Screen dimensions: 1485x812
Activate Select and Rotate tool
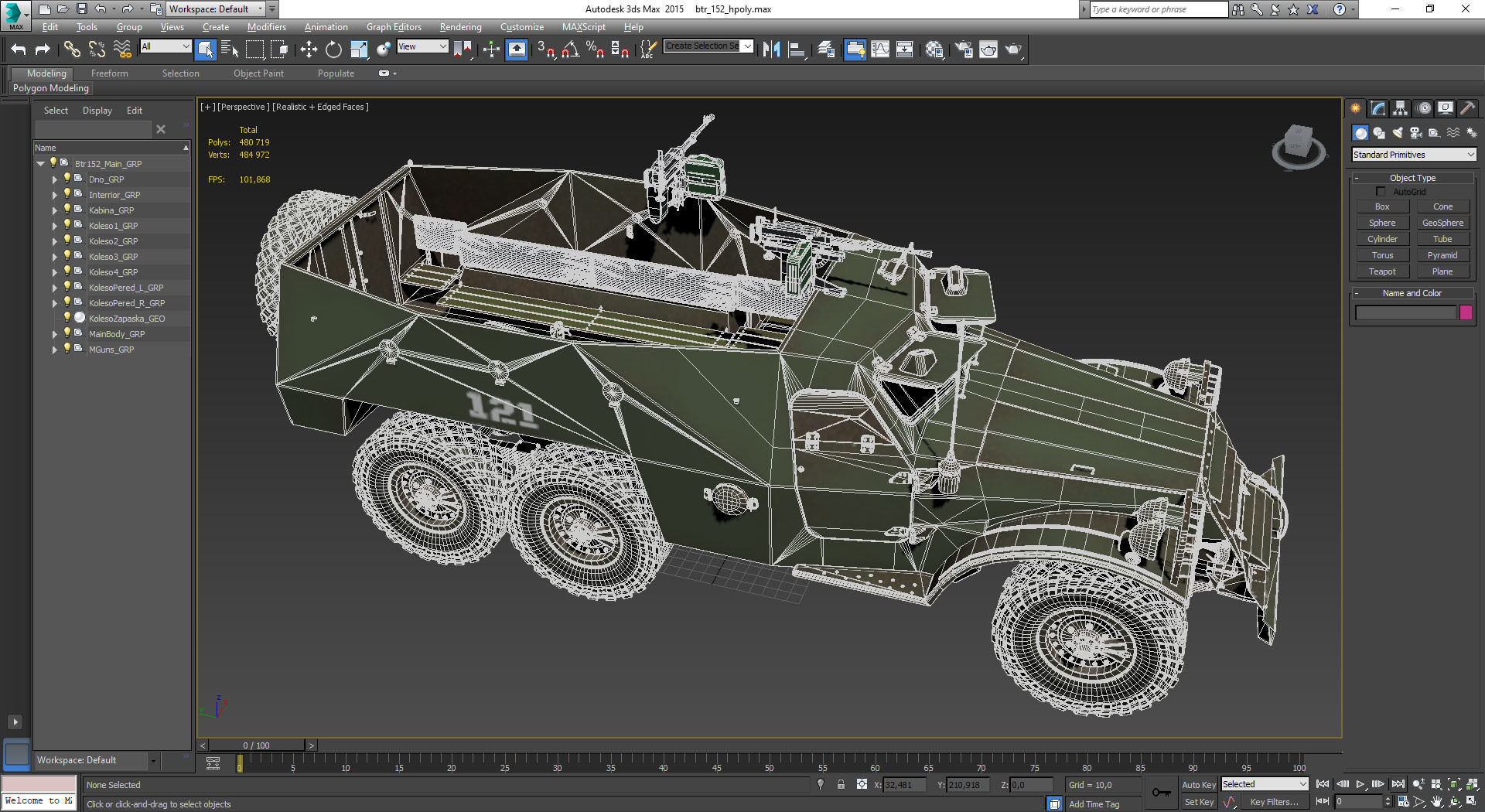coord(333,49)
